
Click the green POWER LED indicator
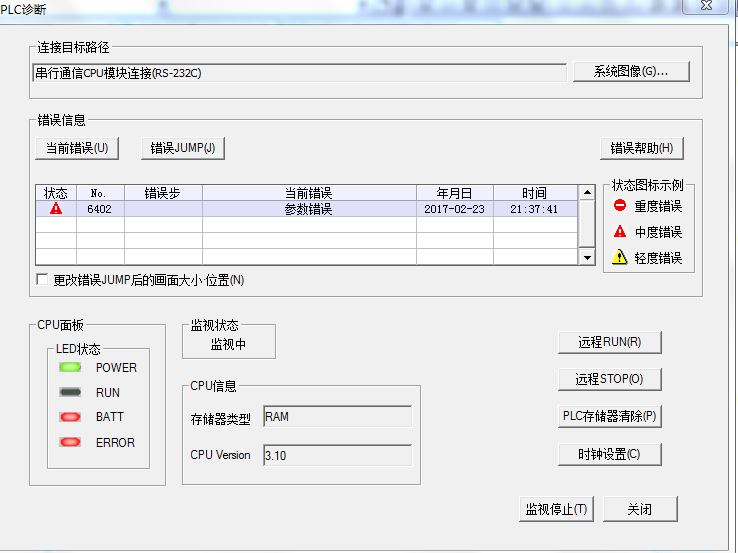71,368
